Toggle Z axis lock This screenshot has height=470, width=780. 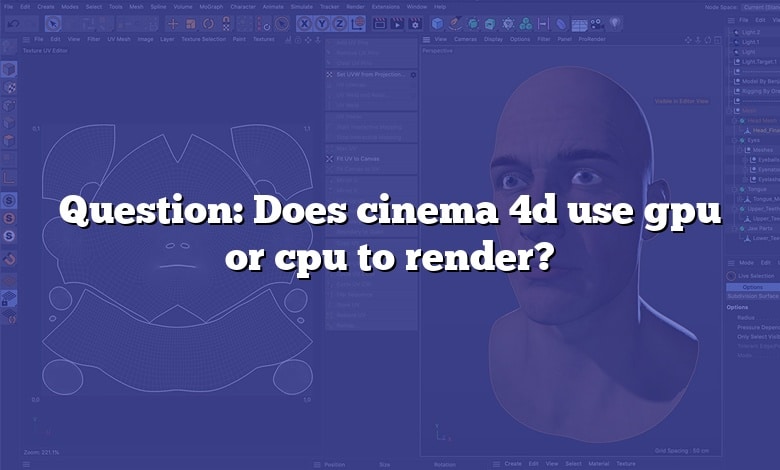coord(340,23)
